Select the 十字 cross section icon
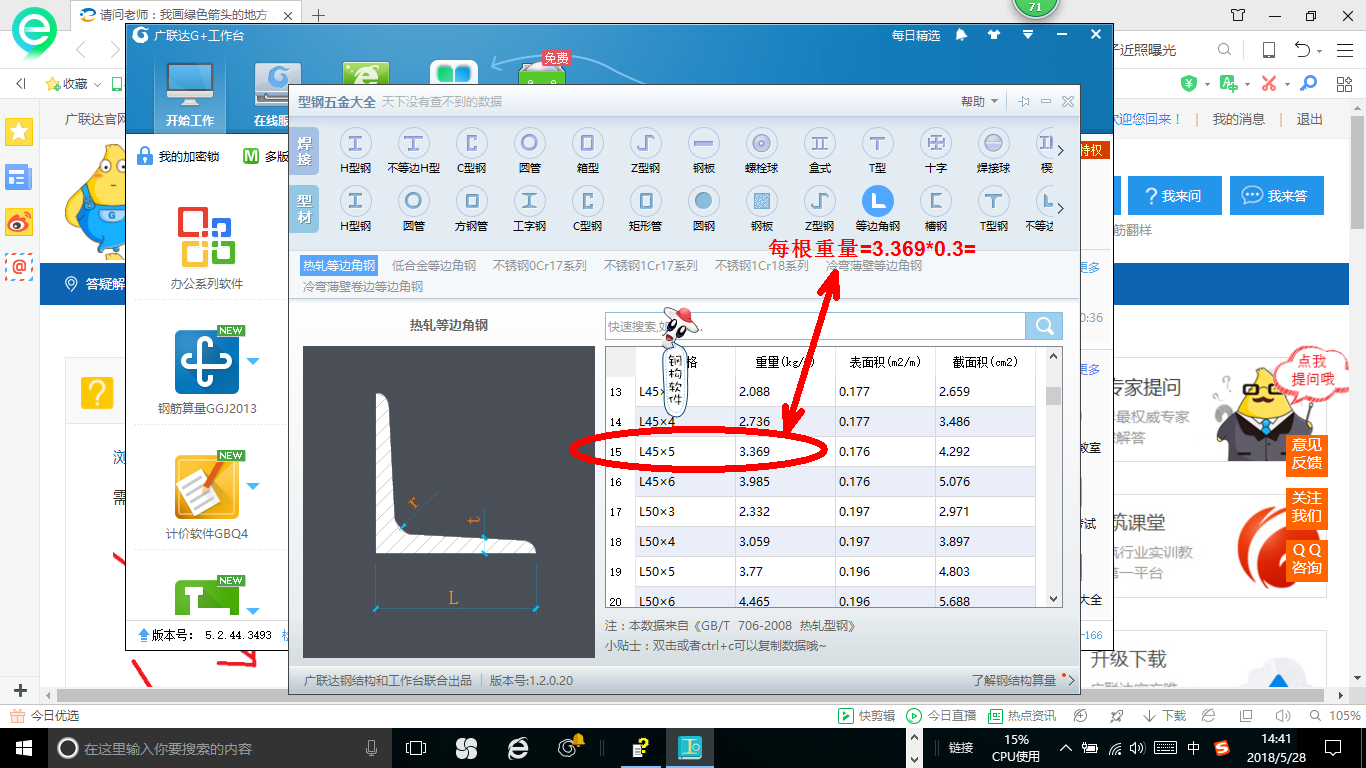The height and width of the screenshot is (768, 1366). coord(936,143)
